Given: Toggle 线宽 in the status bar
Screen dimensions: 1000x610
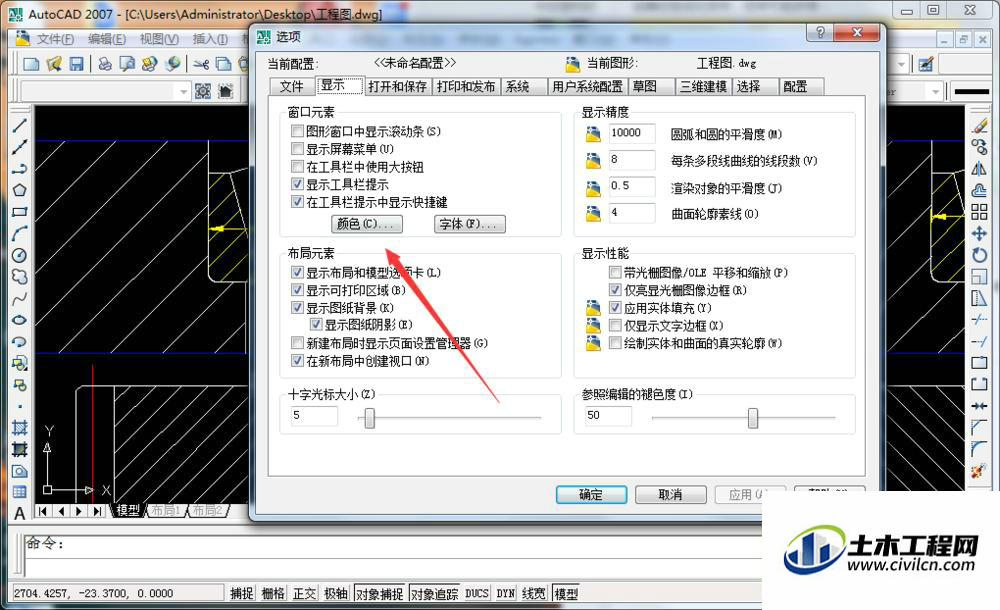Looking at the screenshot, I should 533,593.
